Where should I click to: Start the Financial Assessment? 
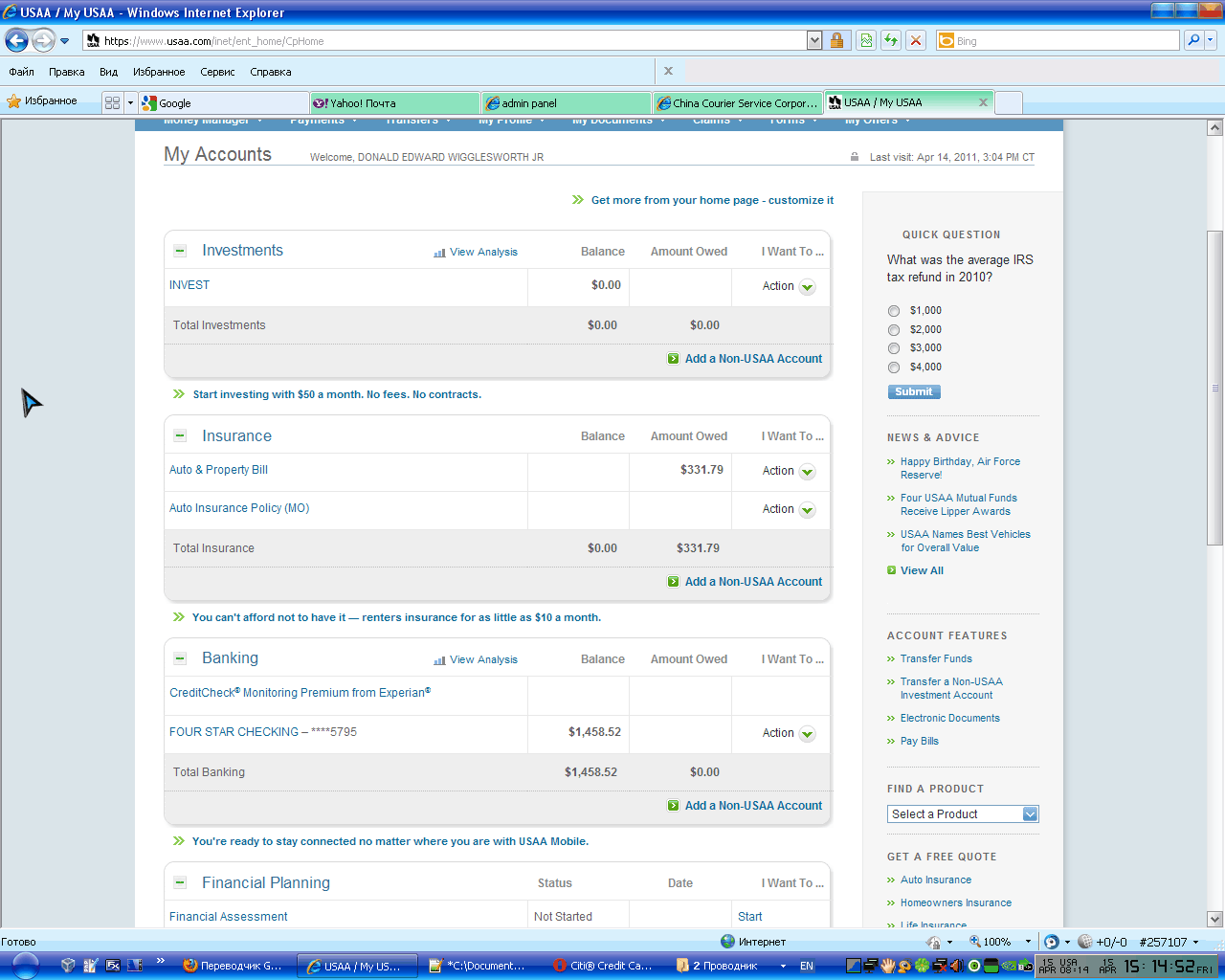(750, 916)
